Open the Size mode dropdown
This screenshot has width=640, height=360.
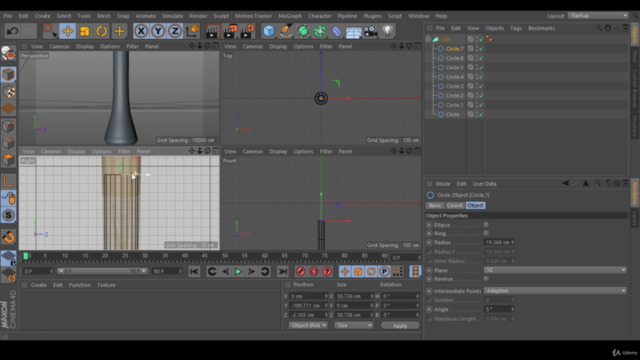pyautogui.click(x=353, y=325)
